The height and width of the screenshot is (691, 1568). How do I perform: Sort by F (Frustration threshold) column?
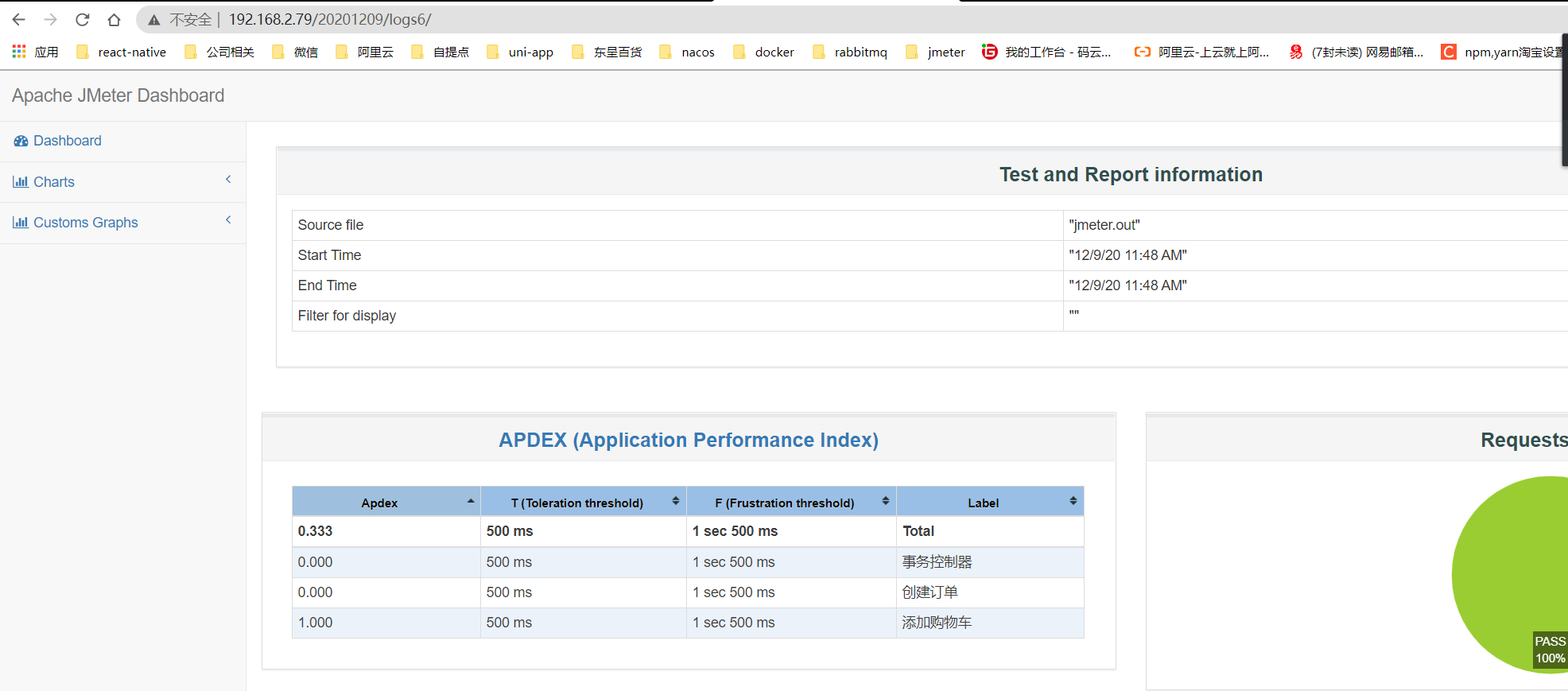[x=791, y=502]
